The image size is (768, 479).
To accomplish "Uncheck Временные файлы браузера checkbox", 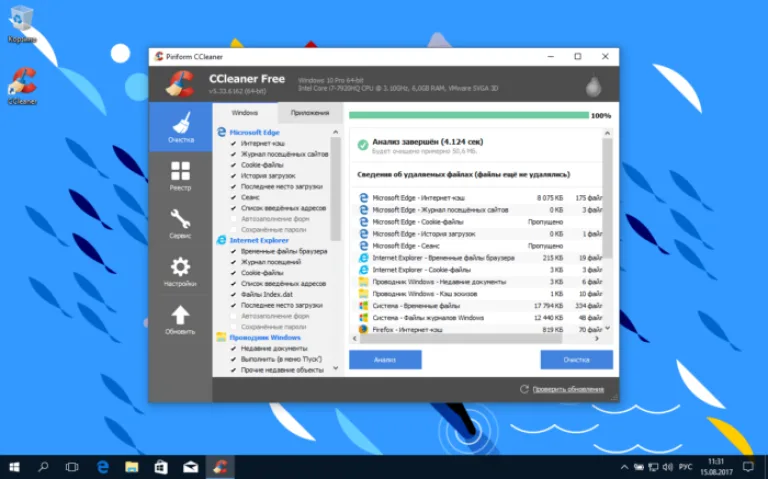I will point(234,251).
